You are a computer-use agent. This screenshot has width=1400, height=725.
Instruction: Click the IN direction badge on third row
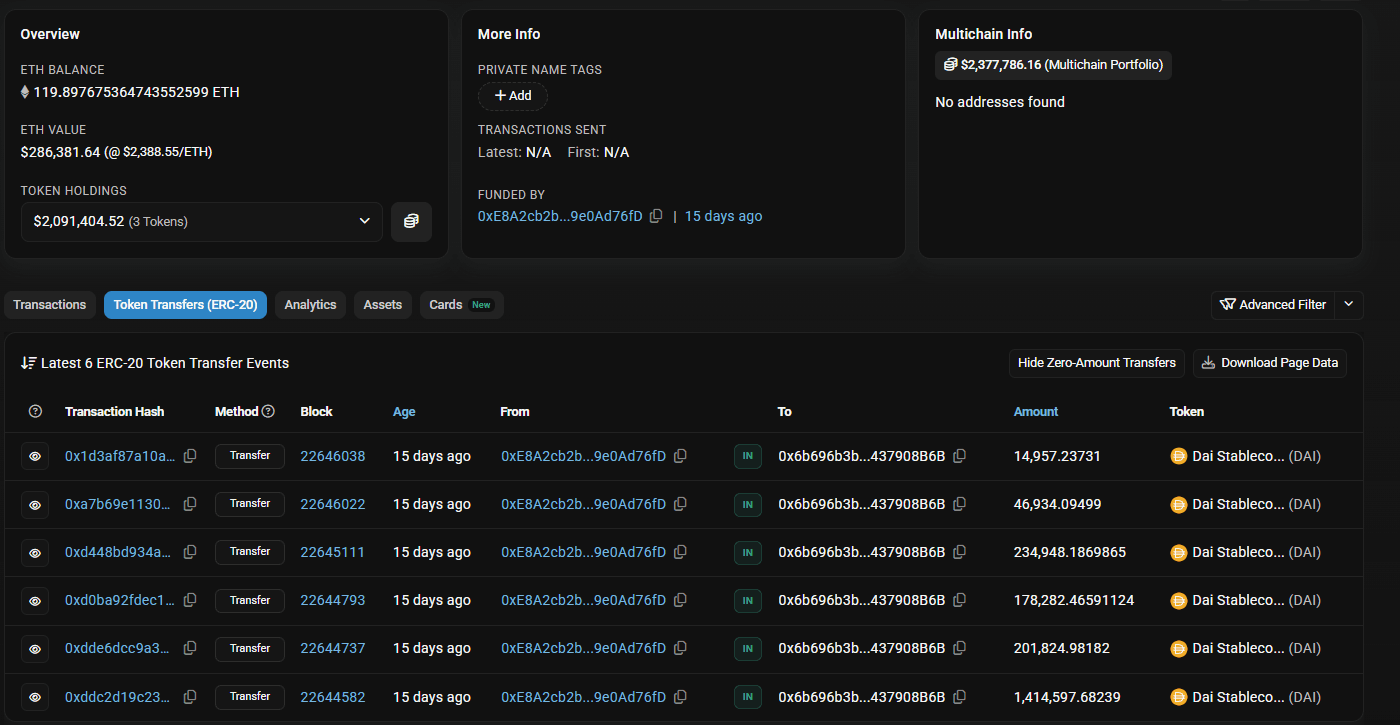click(747, 551)
